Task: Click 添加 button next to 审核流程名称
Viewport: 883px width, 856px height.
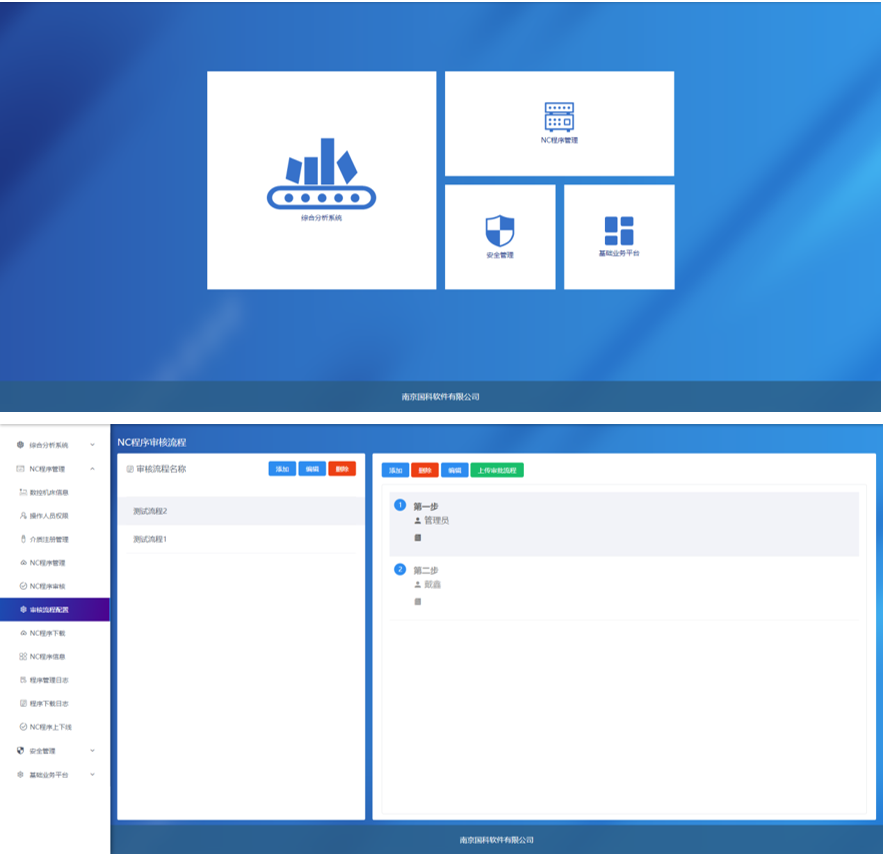Action: point(282,469)
